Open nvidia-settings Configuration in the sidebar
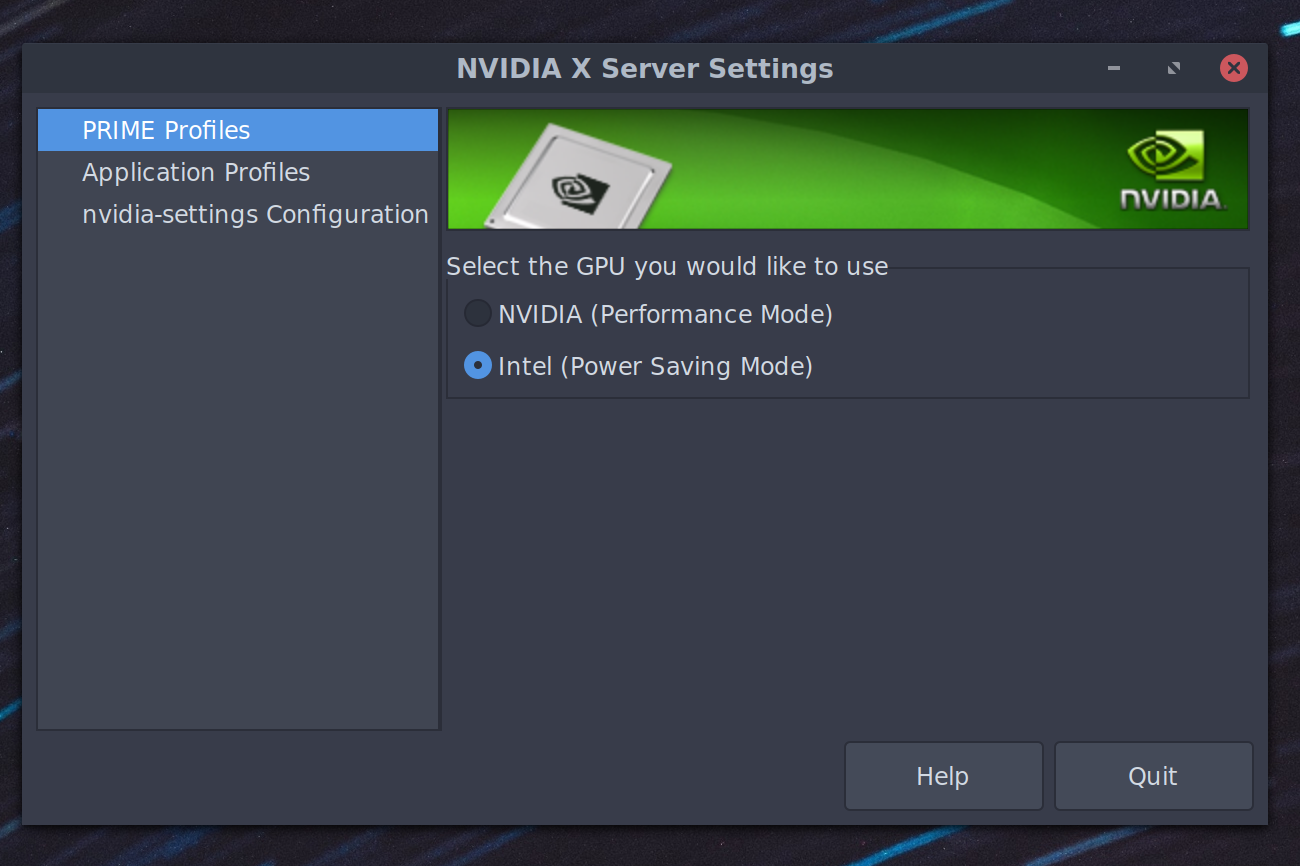This screenshot has height=866, width=1300. pyautogui.click(x=255, y=214)
